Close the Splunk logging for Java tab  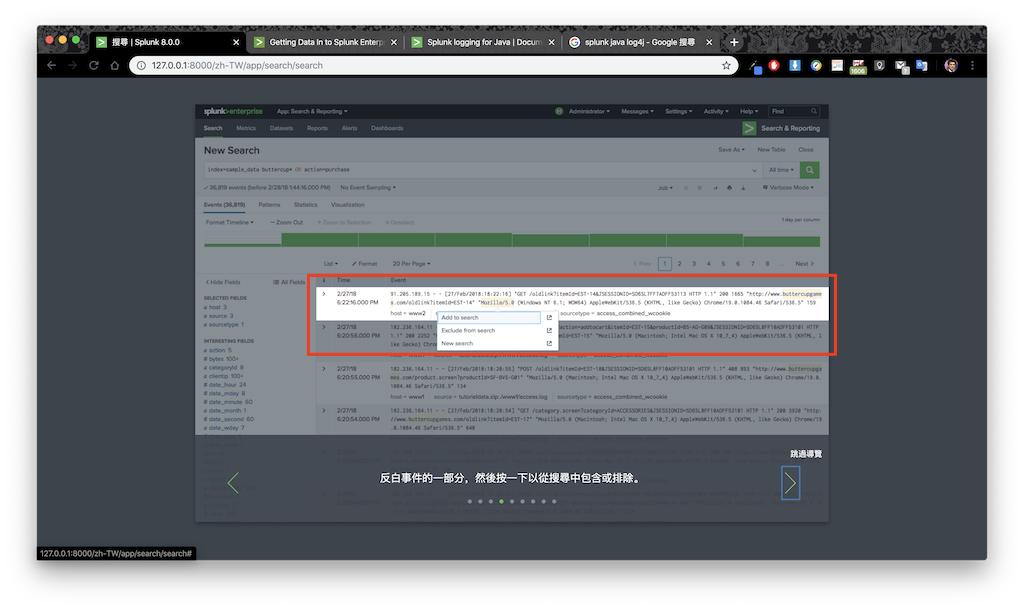(x=552, y=42)
